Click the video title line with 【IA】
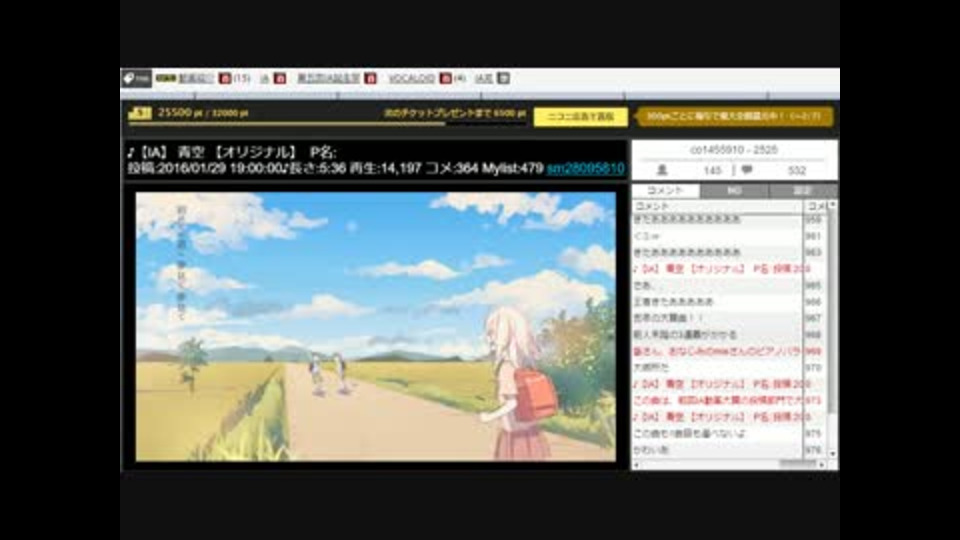960x540 pixels. click(231, 152)
